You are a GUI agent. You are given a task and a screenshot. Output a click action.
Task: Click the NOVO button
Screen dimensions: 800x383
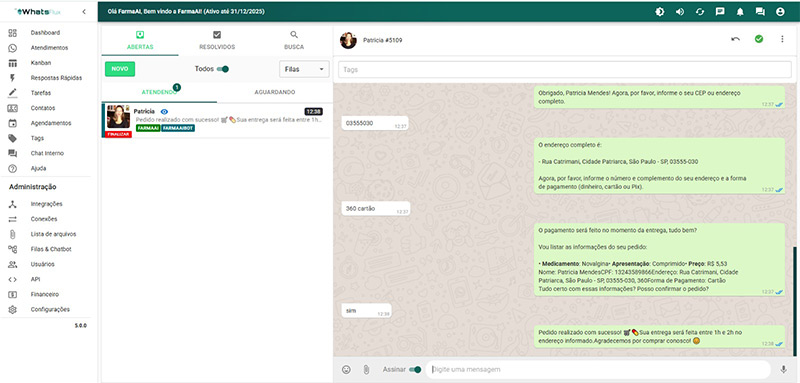click(120, 69)
